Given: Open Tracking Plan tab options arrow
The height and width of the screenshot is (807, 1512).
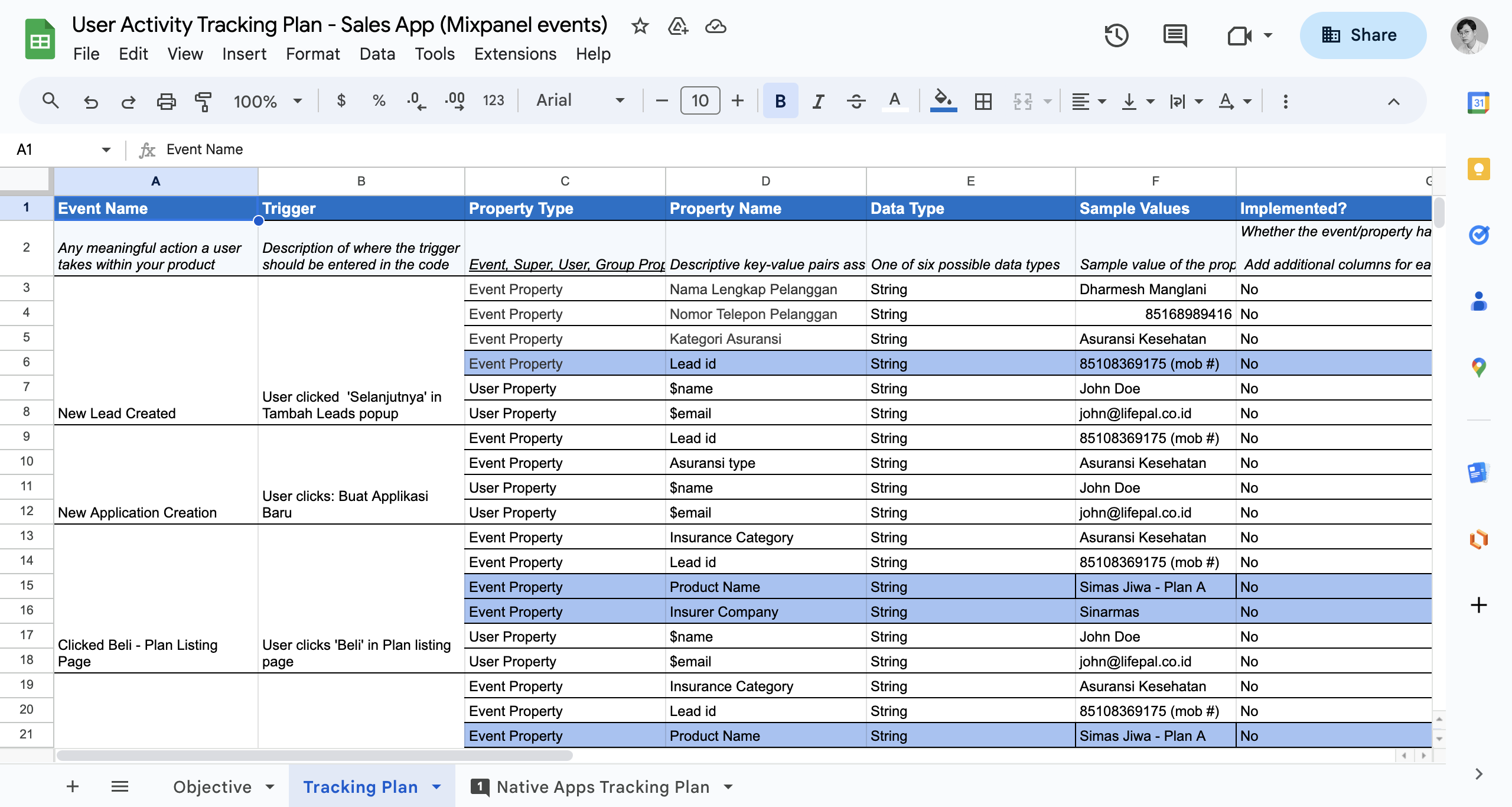Looking at the screenshot, I should pos(437,786).
